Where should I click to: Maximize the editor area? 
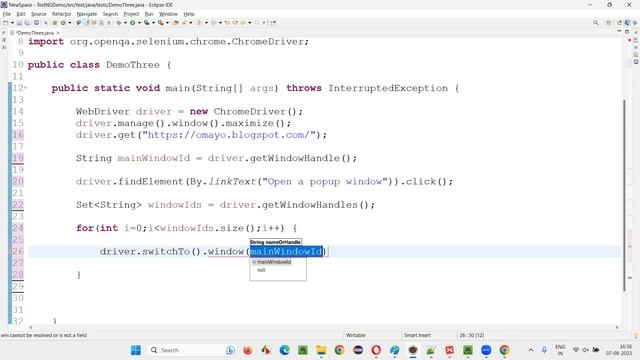tap(627, 32)
